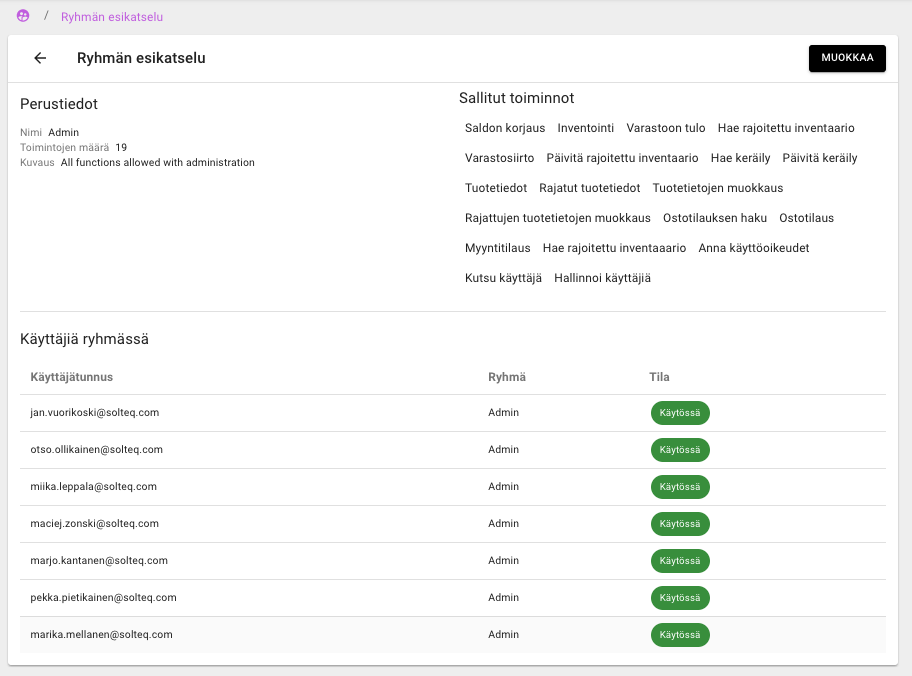Select the Varastoon tulo chip

point(666,128)
